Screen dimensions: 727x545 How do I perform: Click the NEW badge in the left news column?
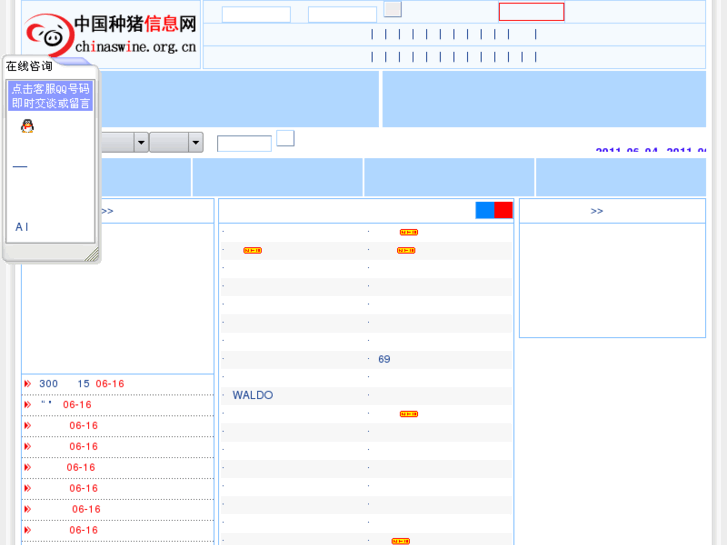coord(253,250)
